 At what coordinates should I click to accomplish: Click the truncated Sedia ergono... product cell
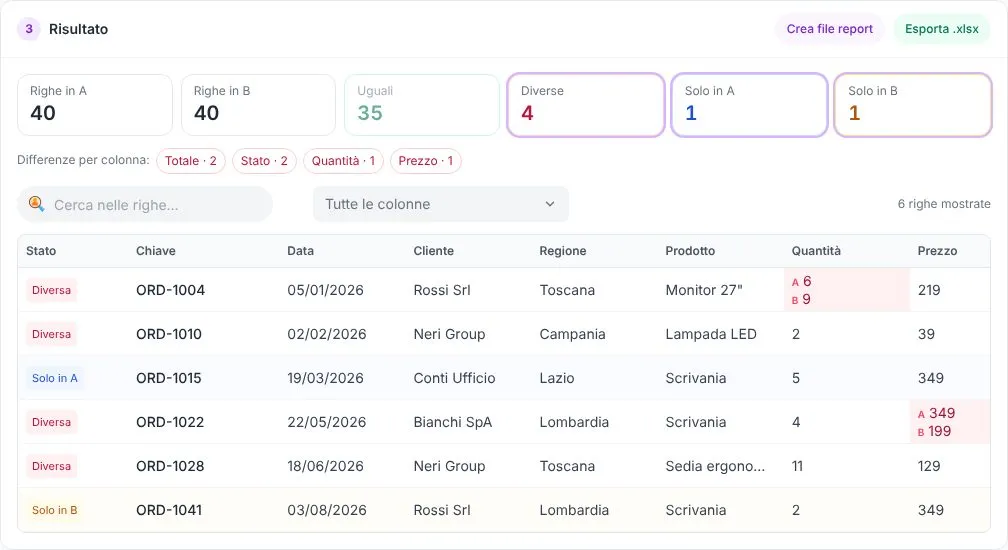716,466
